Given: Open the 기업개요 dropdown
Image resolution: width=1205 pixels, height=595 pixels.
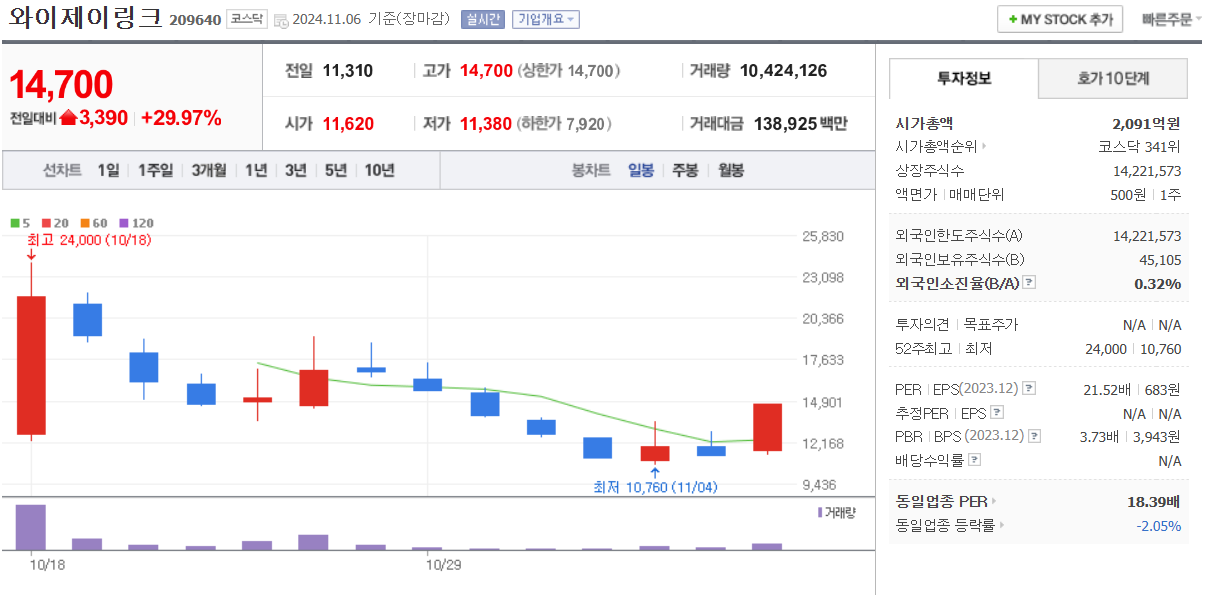Looking at the screenshot, I should pyautogui.click(x=545, y=19).
